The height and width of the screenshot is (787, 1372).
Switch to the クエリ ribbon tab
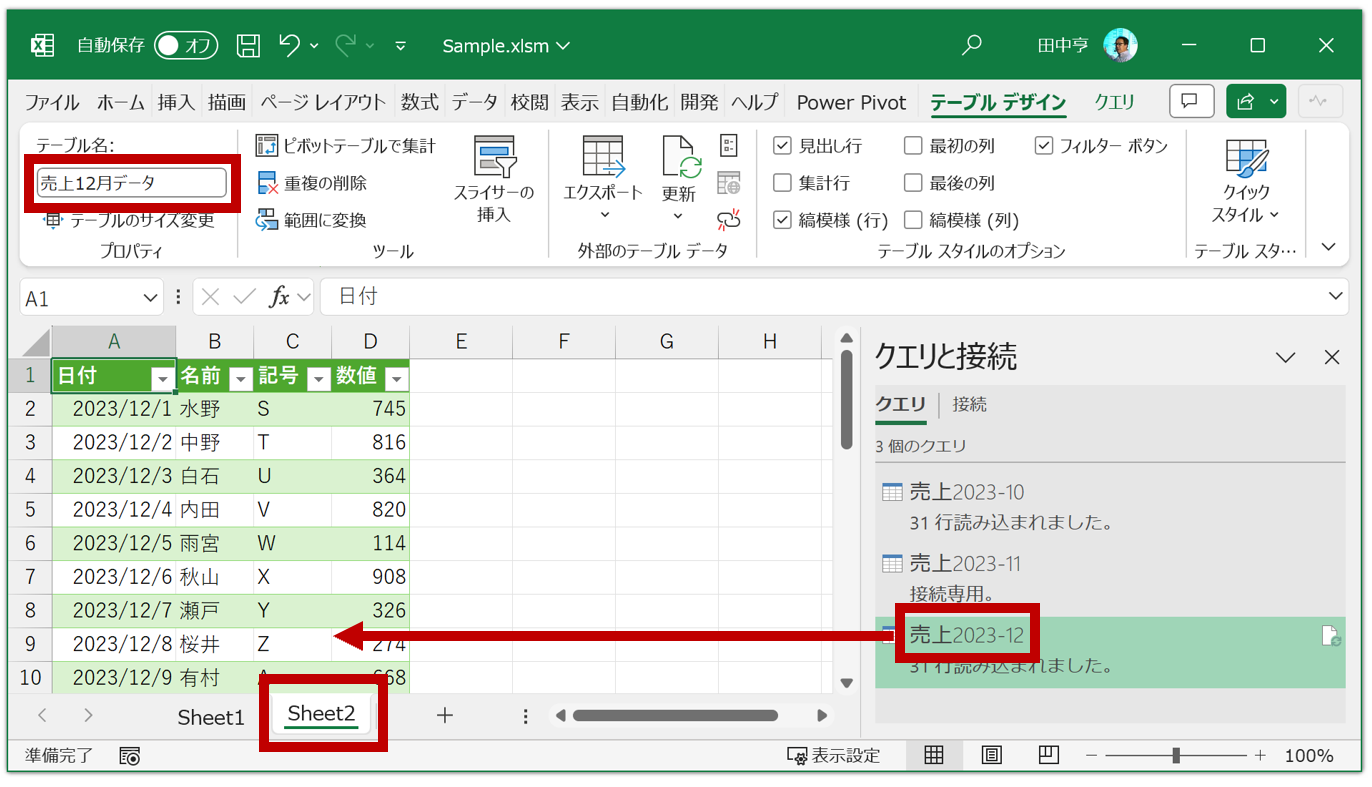[x=1114, y=102]
